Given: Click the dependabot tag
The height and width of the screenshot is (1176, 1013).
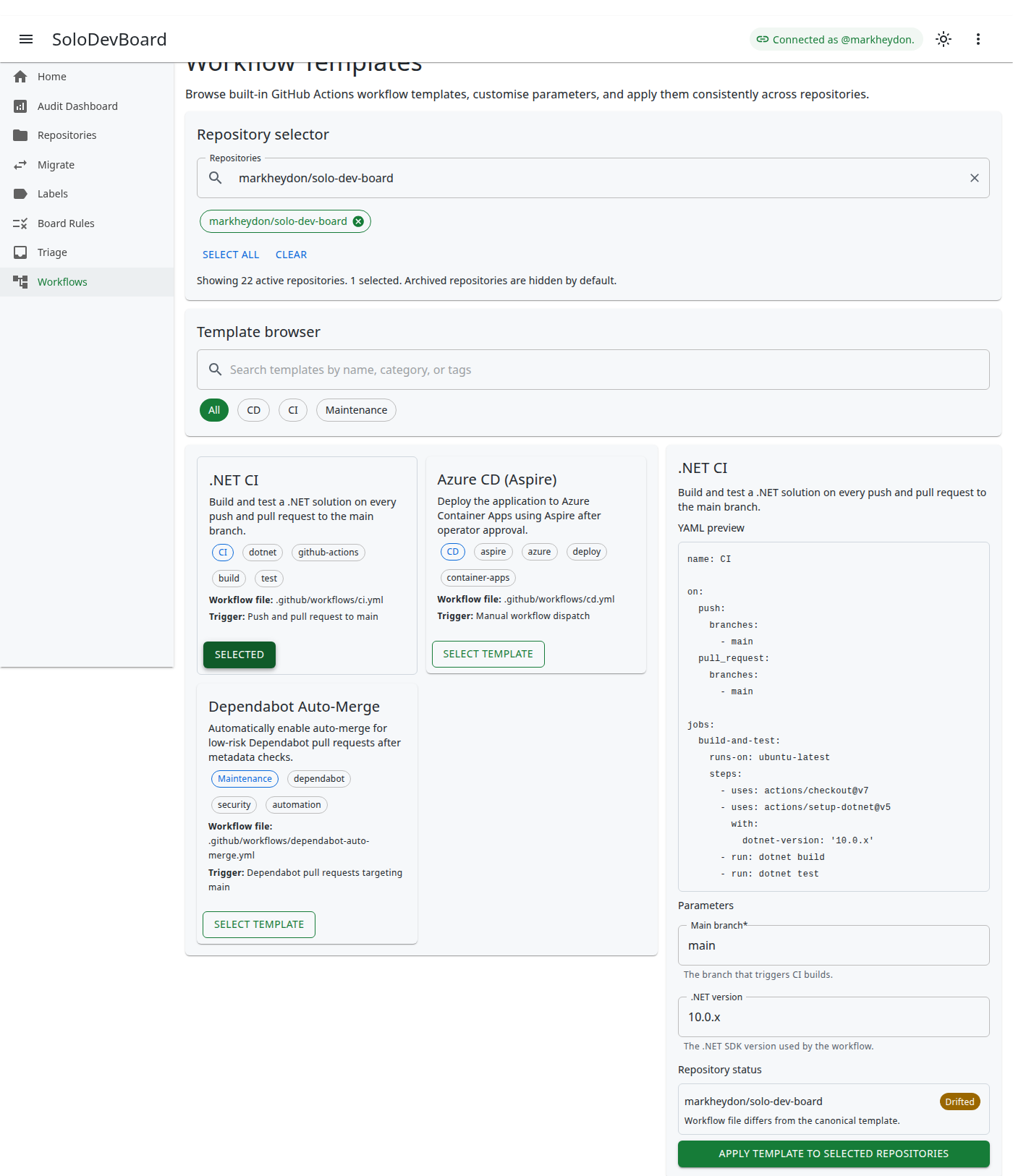Looking at the screenshot, I should pyautogui.click(x=319, y=779).
